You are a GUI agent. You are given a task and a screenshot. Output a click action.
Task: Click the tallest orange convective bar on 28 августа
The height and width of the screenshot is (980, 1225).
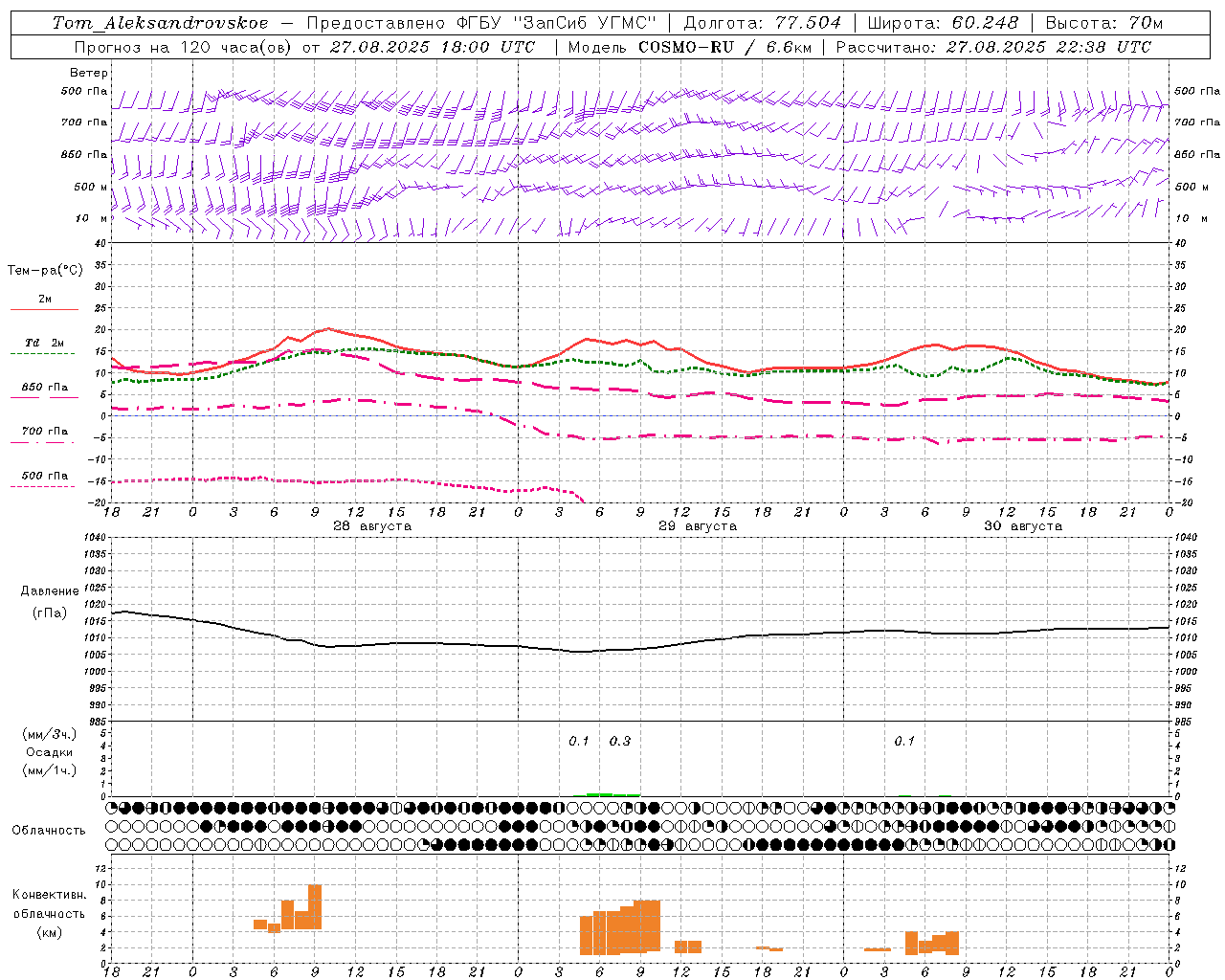(315, 906)
